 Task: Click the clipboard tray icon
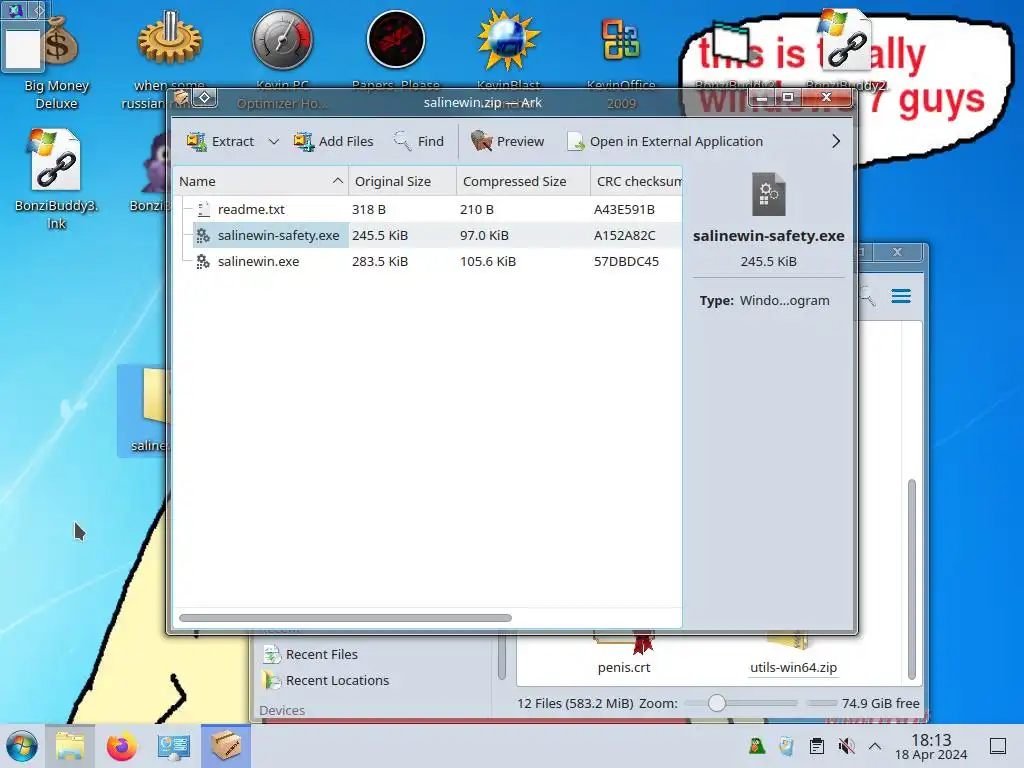[x=816, y=746]
